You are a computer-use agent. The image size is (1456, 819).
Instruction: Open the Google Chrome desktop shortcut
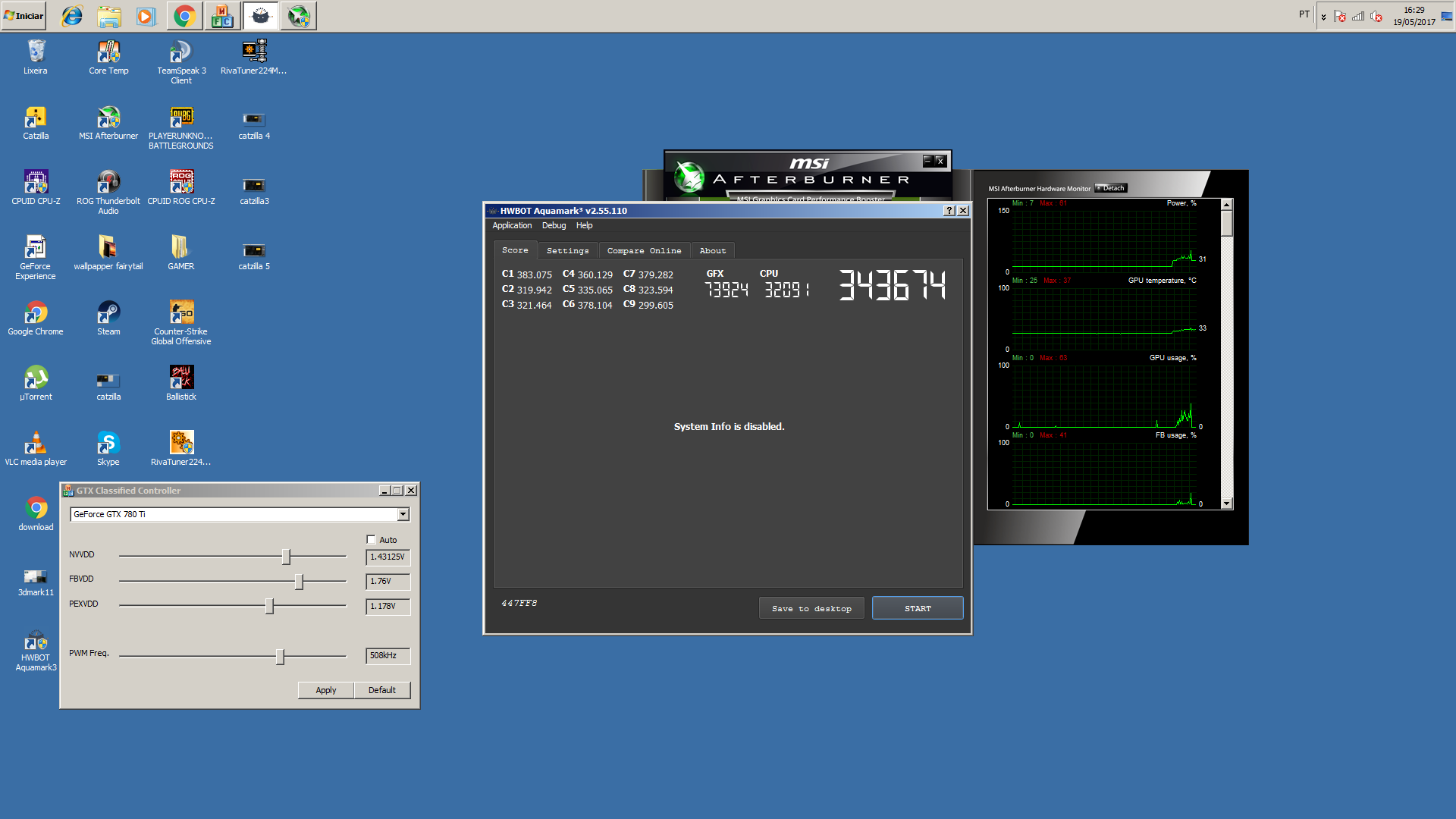36,318
